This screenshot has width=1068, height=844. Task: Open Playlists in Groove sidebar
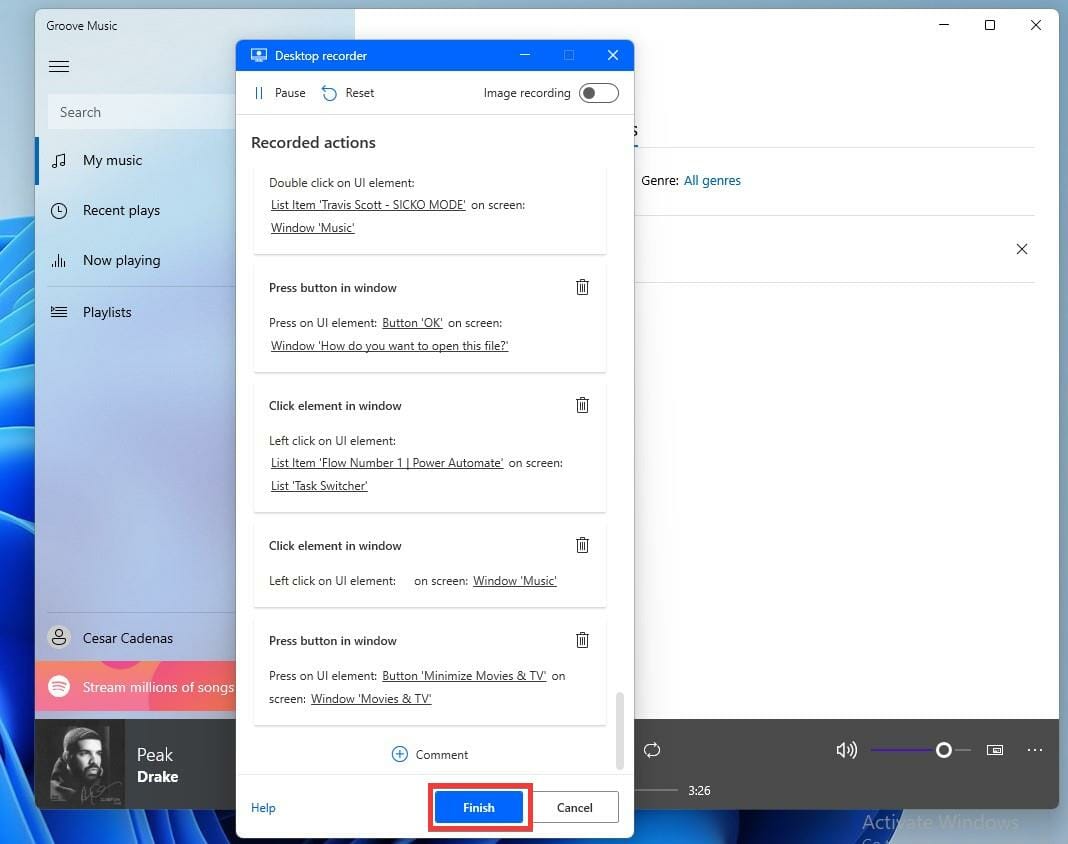click(136, 312)
